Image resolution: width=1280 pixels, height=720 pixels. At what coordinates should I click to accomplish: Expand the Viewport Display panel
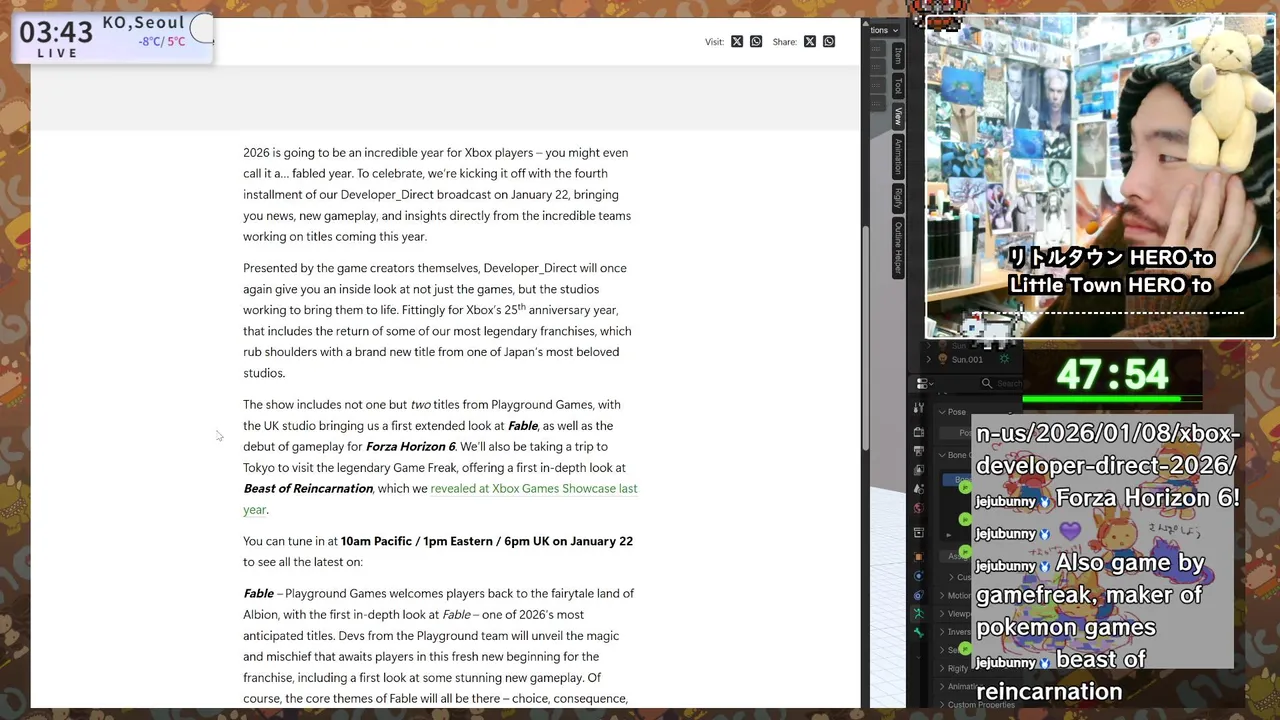941,614
